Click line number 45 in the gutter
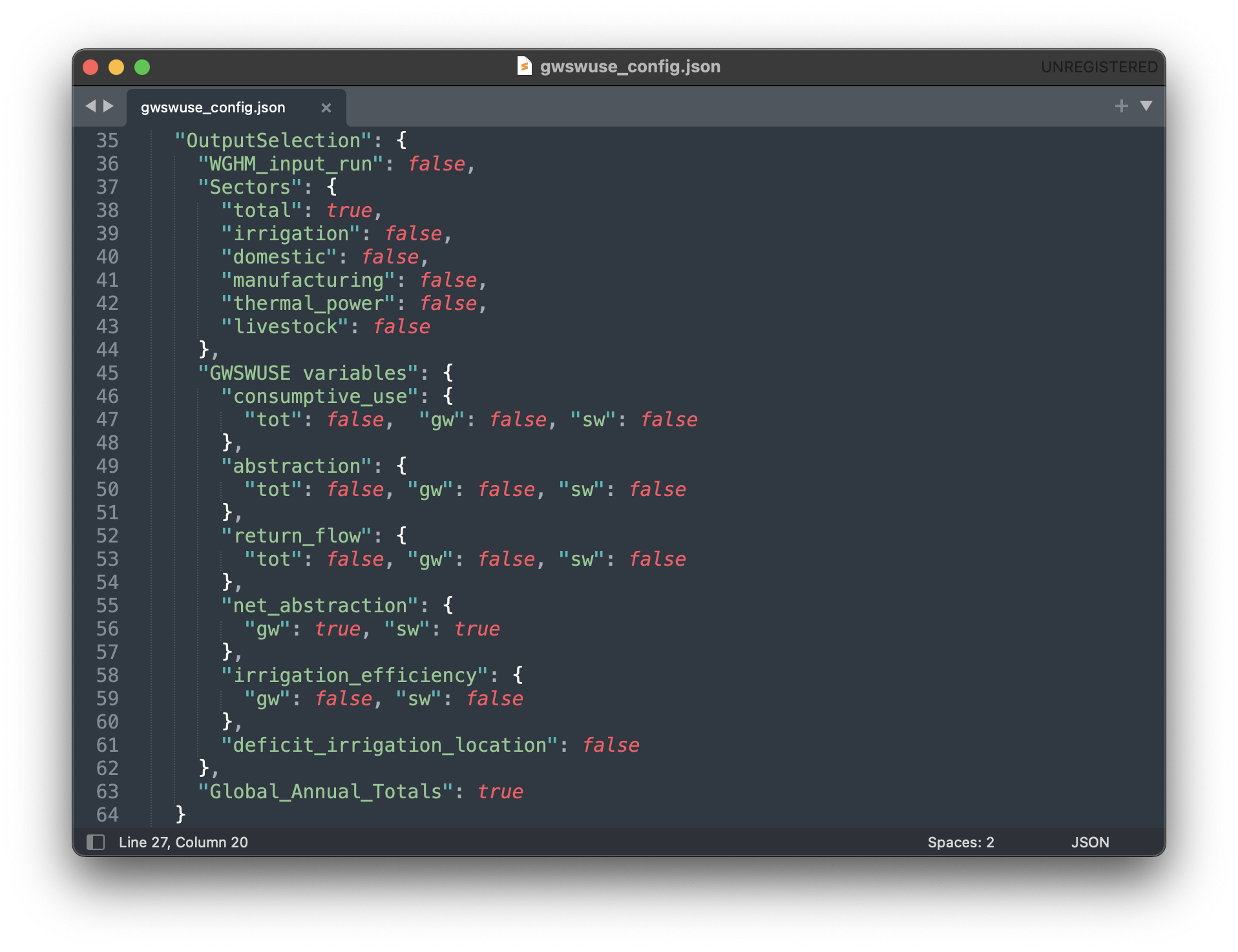Image resolution: width=1238 pixels, height=952 pixels. pyautogui.click(x=107, y=373)
